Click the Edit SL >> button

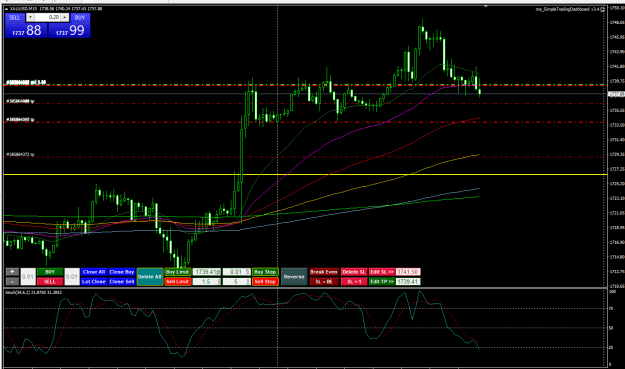[382, 272]
